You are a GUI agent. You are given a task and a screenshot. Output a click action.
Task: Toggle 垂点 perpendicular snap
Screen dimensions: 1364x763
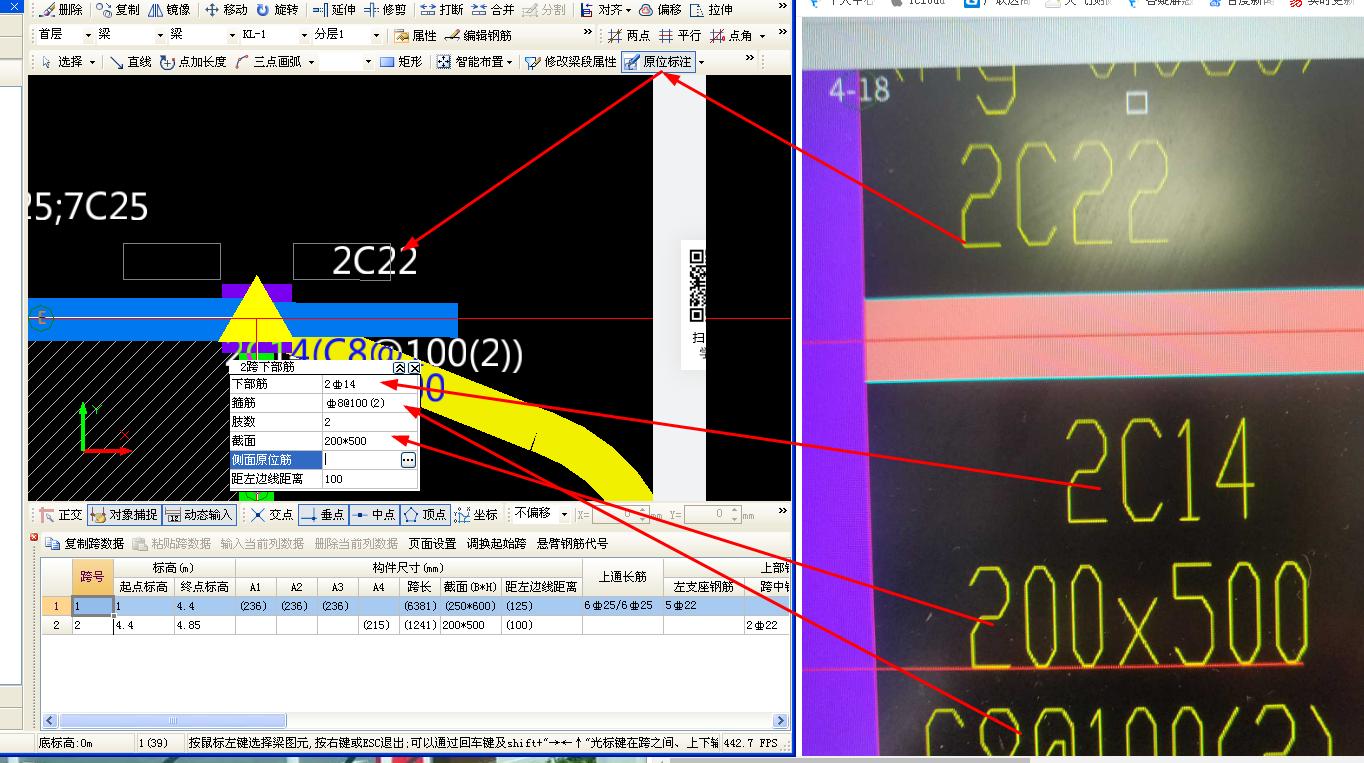tap(322, 515)
